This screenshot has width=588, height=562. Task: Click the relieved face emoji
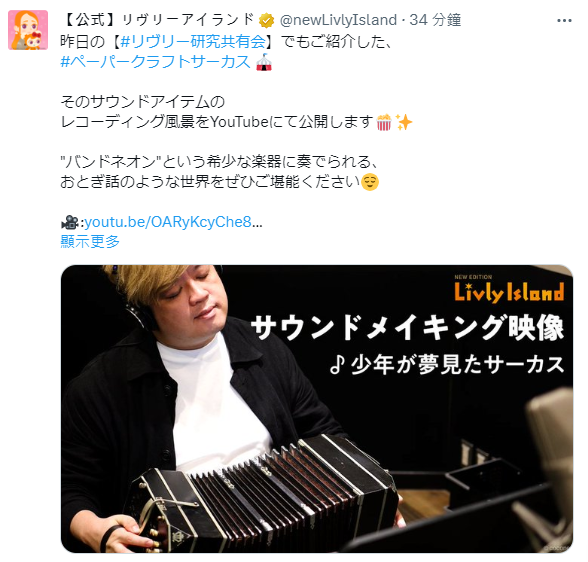(x=370, y=183)
